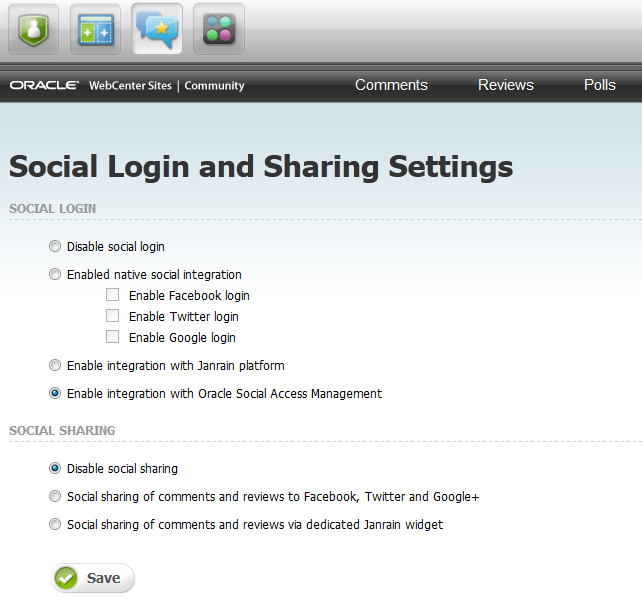Select Enable integration with Janrain platform
The image size is (642, 615).
[55, 365]
